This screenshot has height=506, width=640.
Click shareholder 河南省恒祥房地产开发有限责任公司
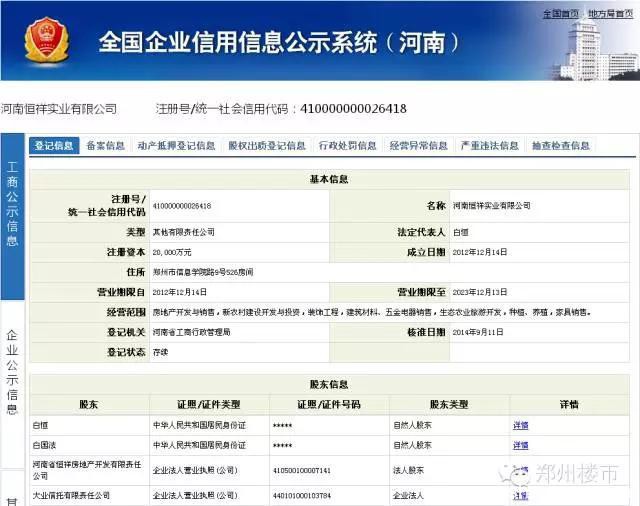(x=87, y=470)
